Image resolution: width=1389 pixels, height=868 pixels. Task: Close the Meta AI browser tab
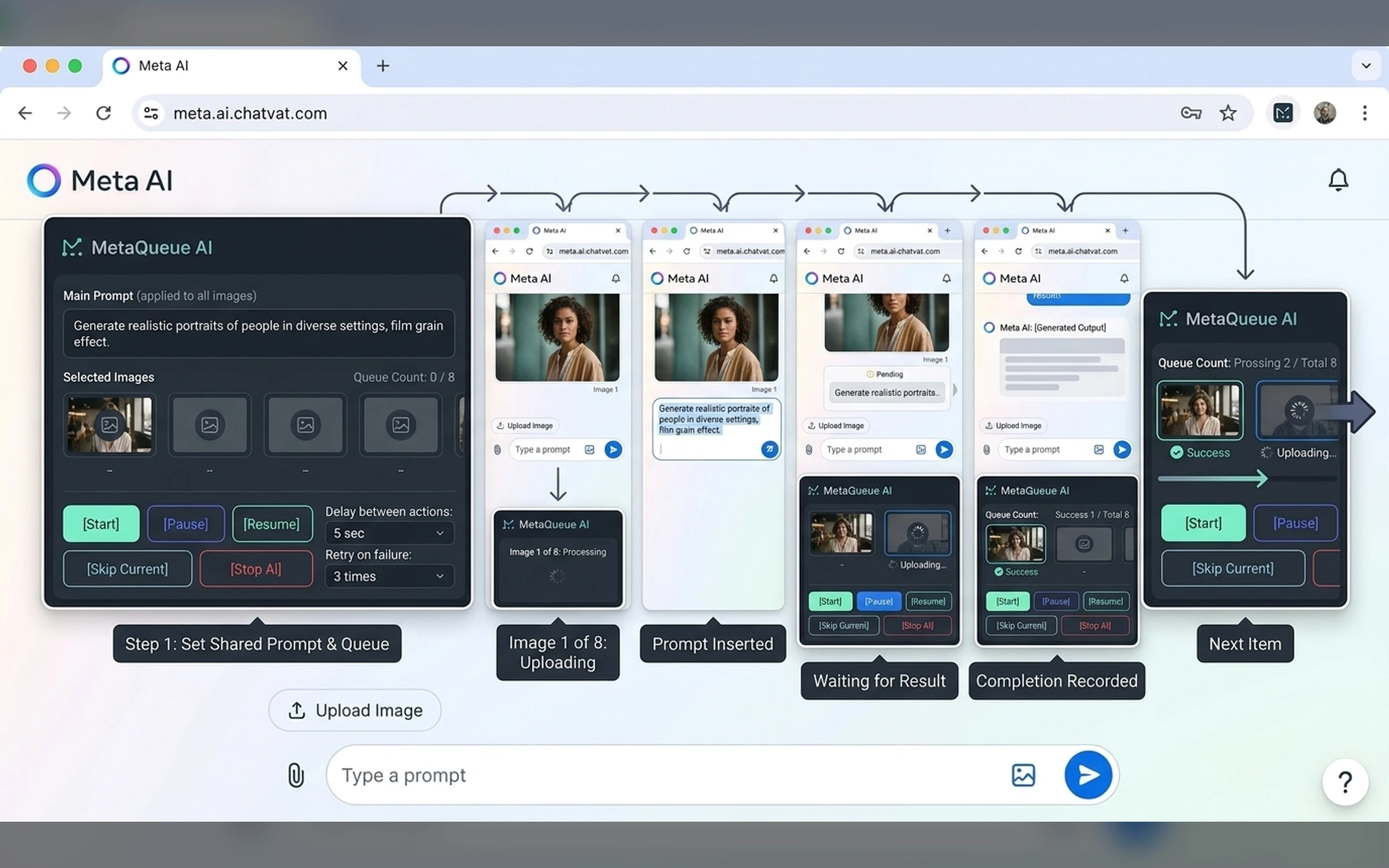343,66
